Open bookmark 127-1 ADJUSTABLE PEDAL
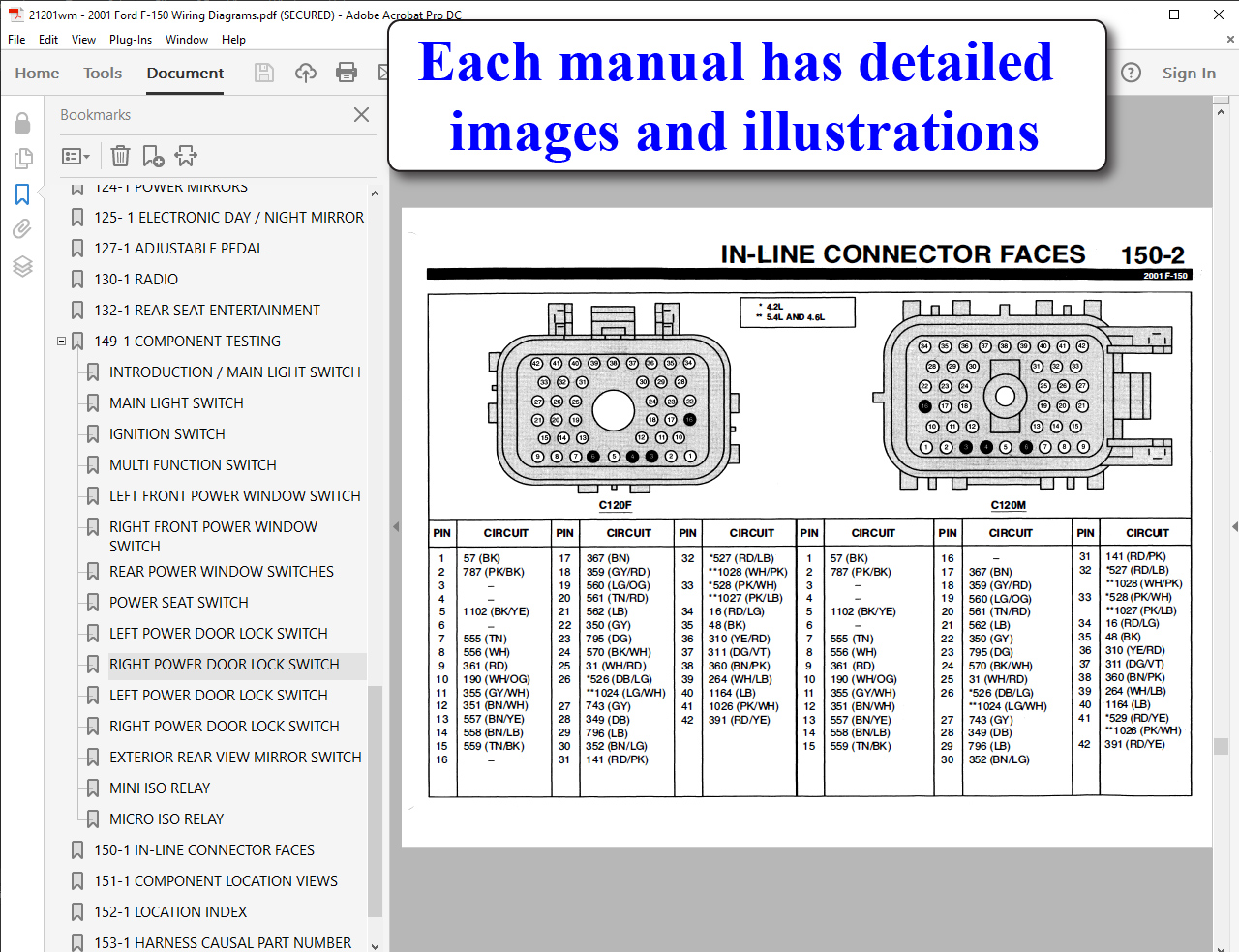The height and width of the screenshot is (952, 1239). pyautogui.click(x=178, y=249)
